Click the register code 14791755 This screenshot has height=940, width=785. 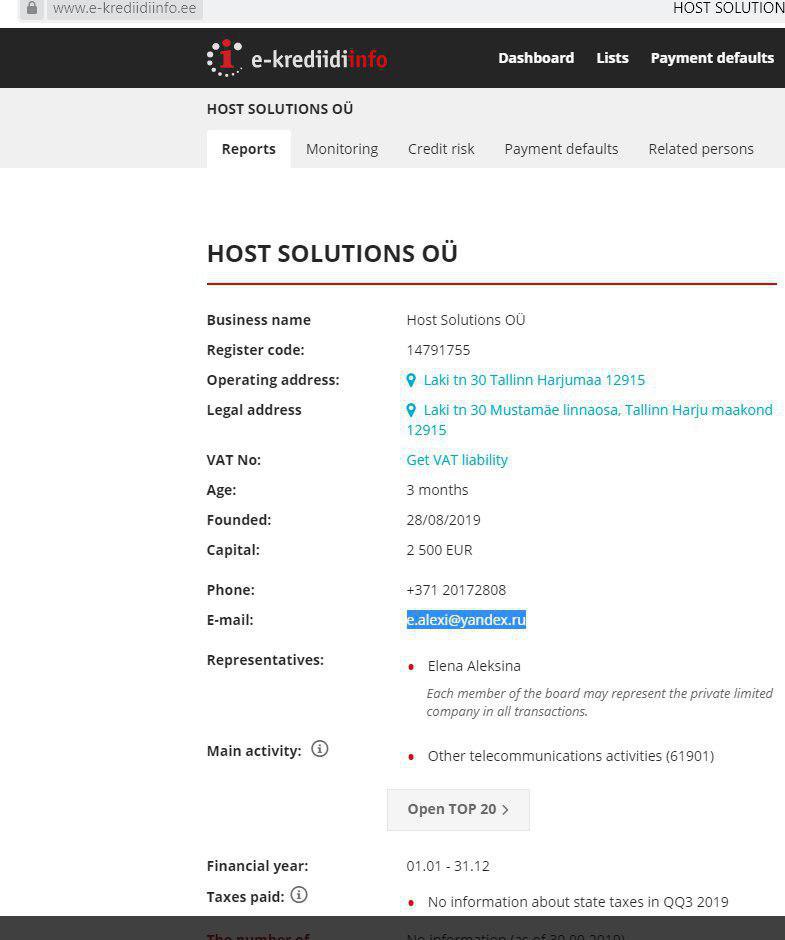[438, 350]
